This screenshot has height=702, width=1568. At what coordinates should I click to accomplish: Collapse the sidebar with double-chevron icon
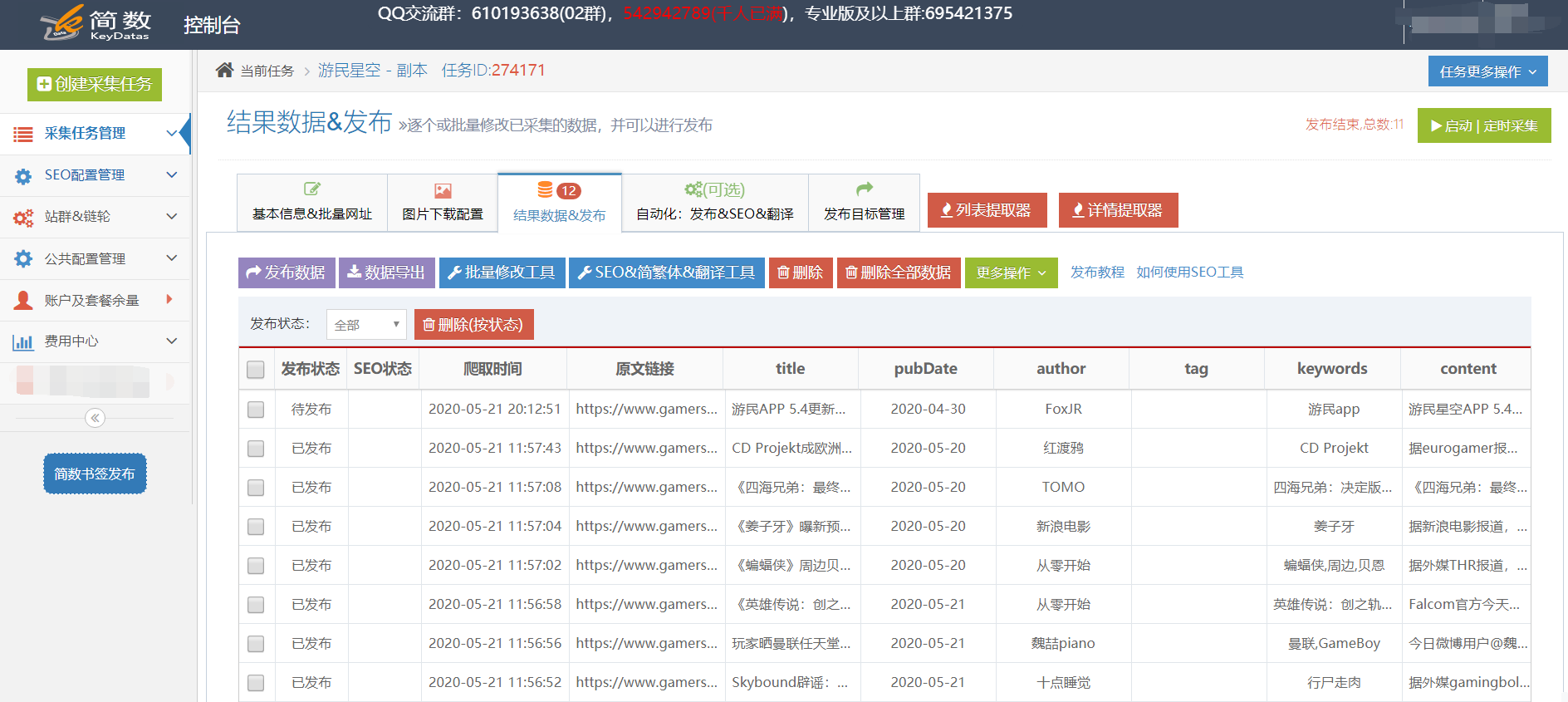tap(95, 418)
